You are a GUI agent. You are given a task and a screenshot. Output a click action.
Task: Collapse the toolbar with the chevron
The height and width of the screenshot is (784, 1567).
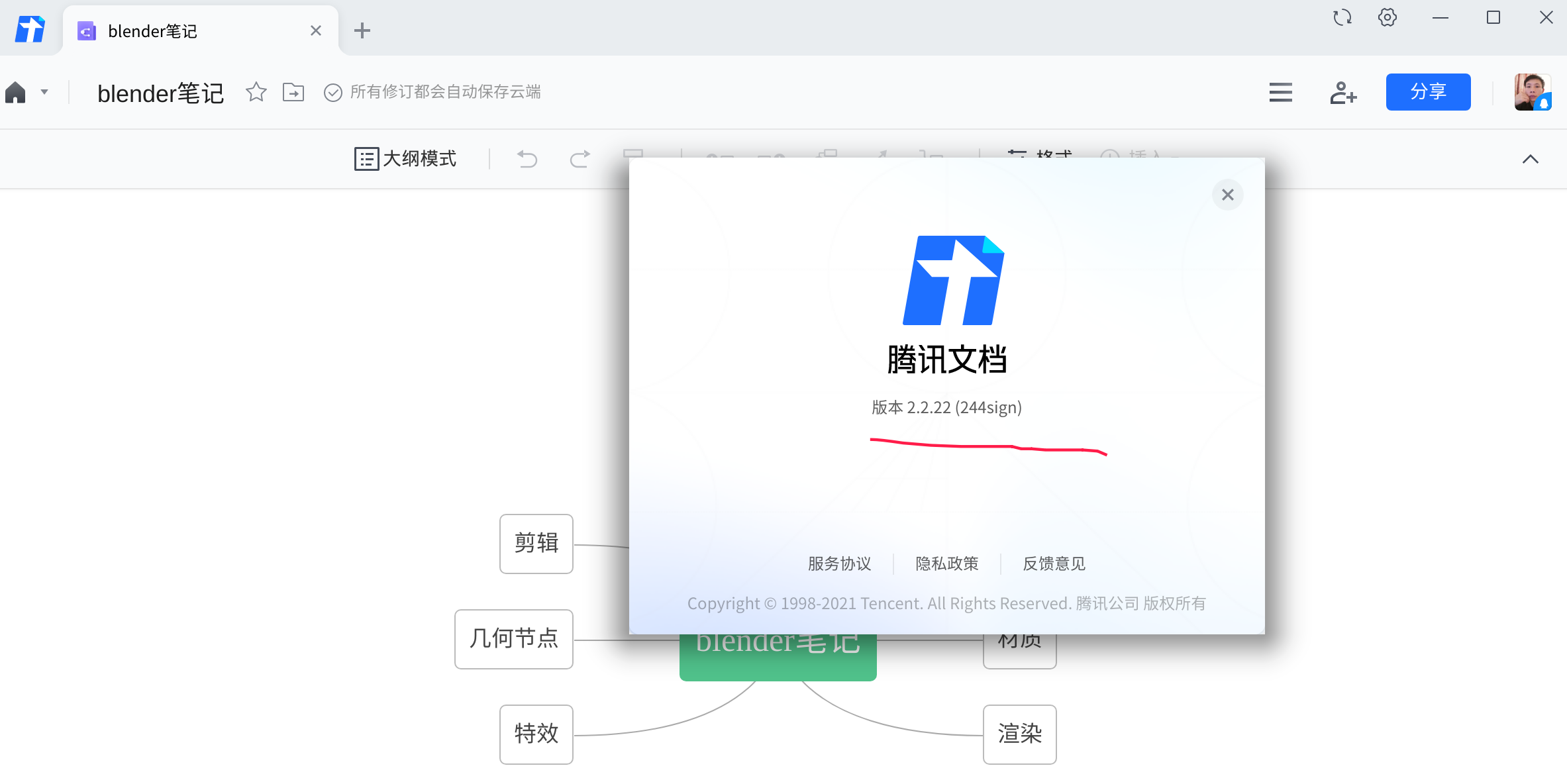point(1530,159)
